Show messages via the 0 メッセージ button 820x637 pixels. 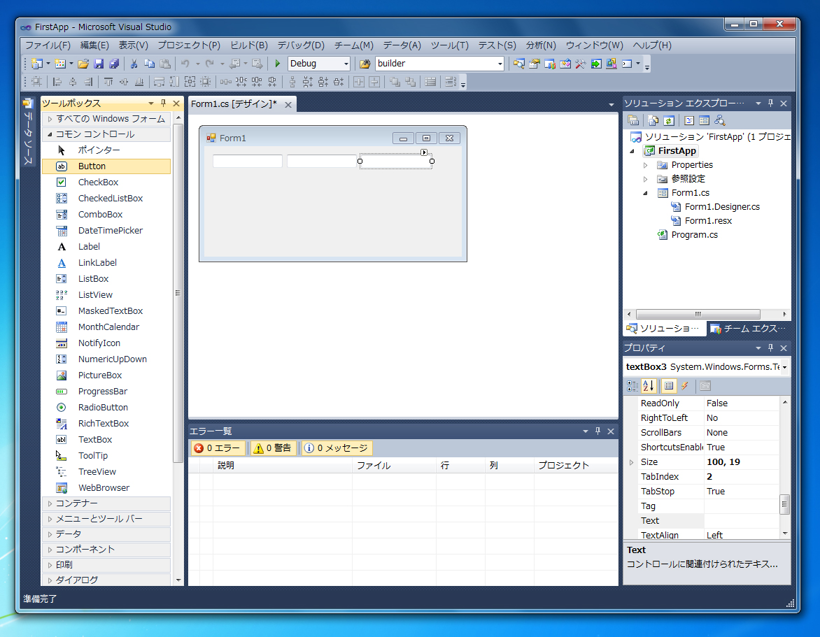tap(335, 448)
